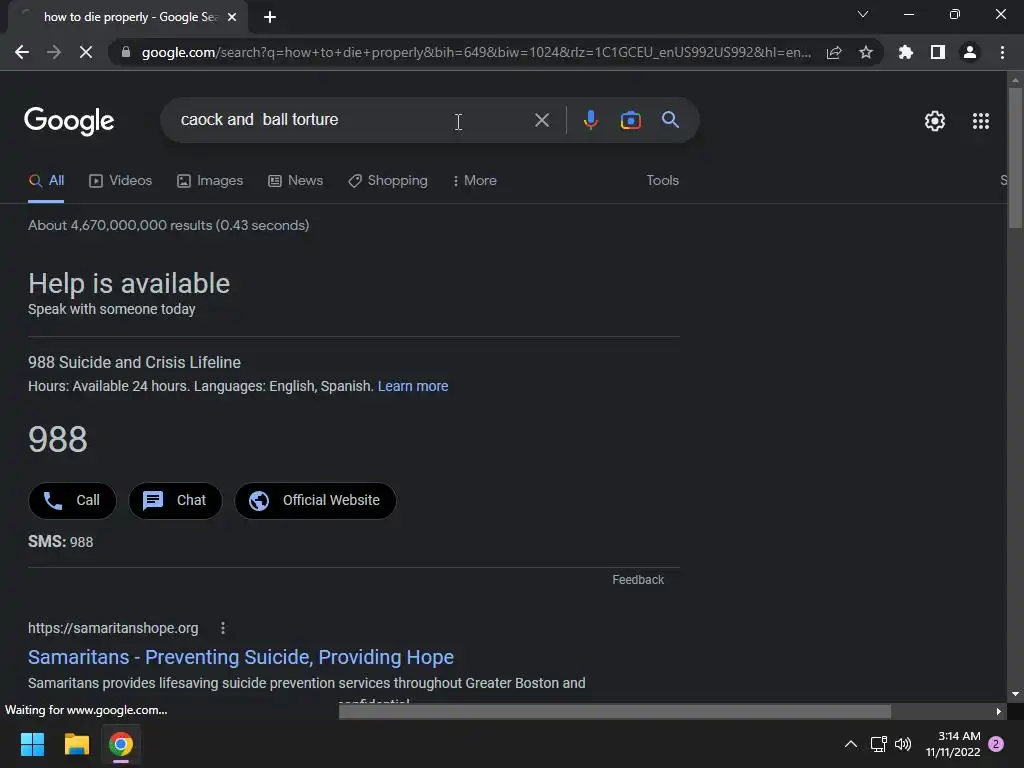Image resolution: width=1024 pixels, height=768 pixels.
Task: Click the samaritanshope.org URL text
Action: point(113,628)
